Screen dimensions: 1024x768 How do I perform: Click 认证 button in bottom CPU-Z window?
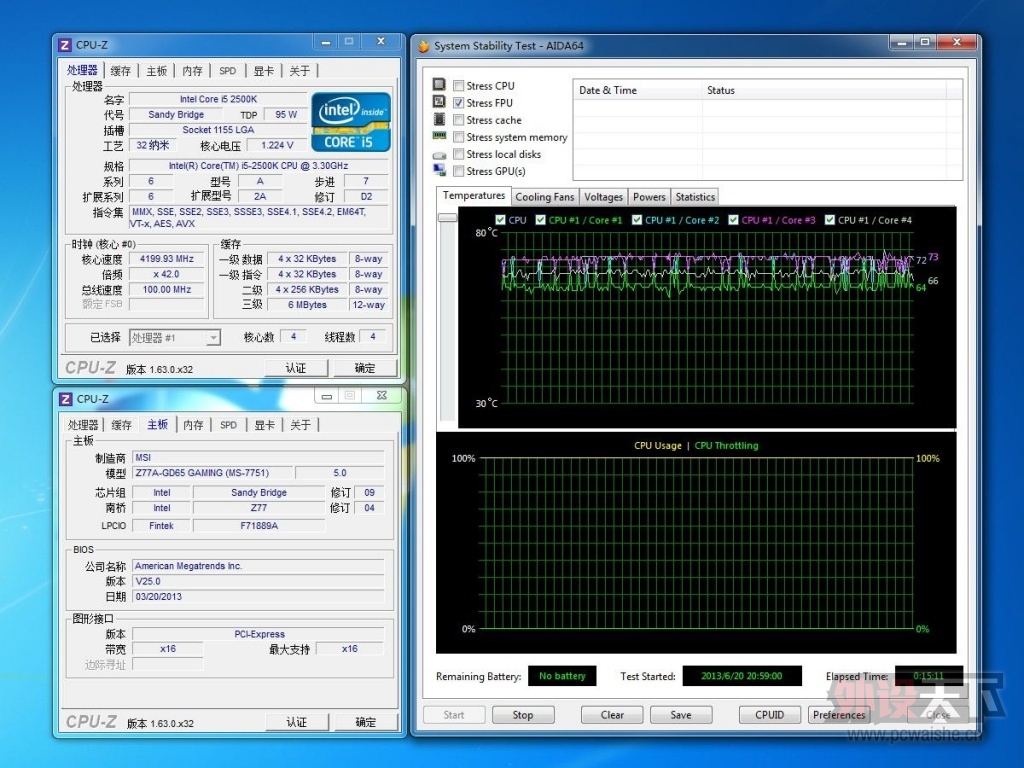click(296, 722)
